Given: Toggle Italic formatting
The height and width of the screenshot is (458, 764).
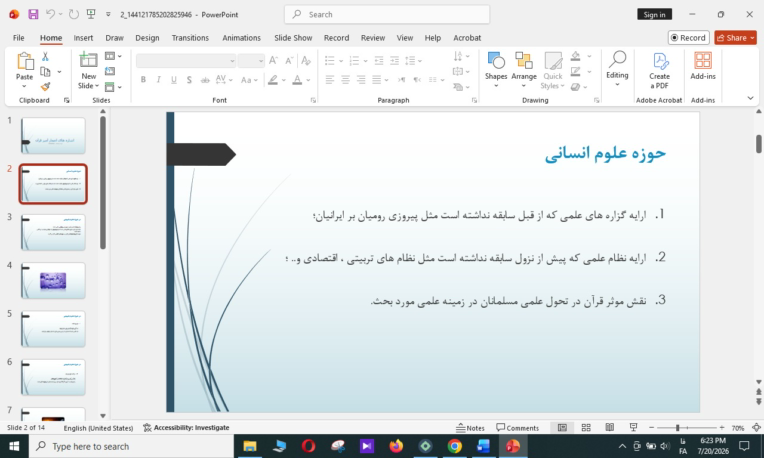Looking at the screenshot, I should (158, 79).
